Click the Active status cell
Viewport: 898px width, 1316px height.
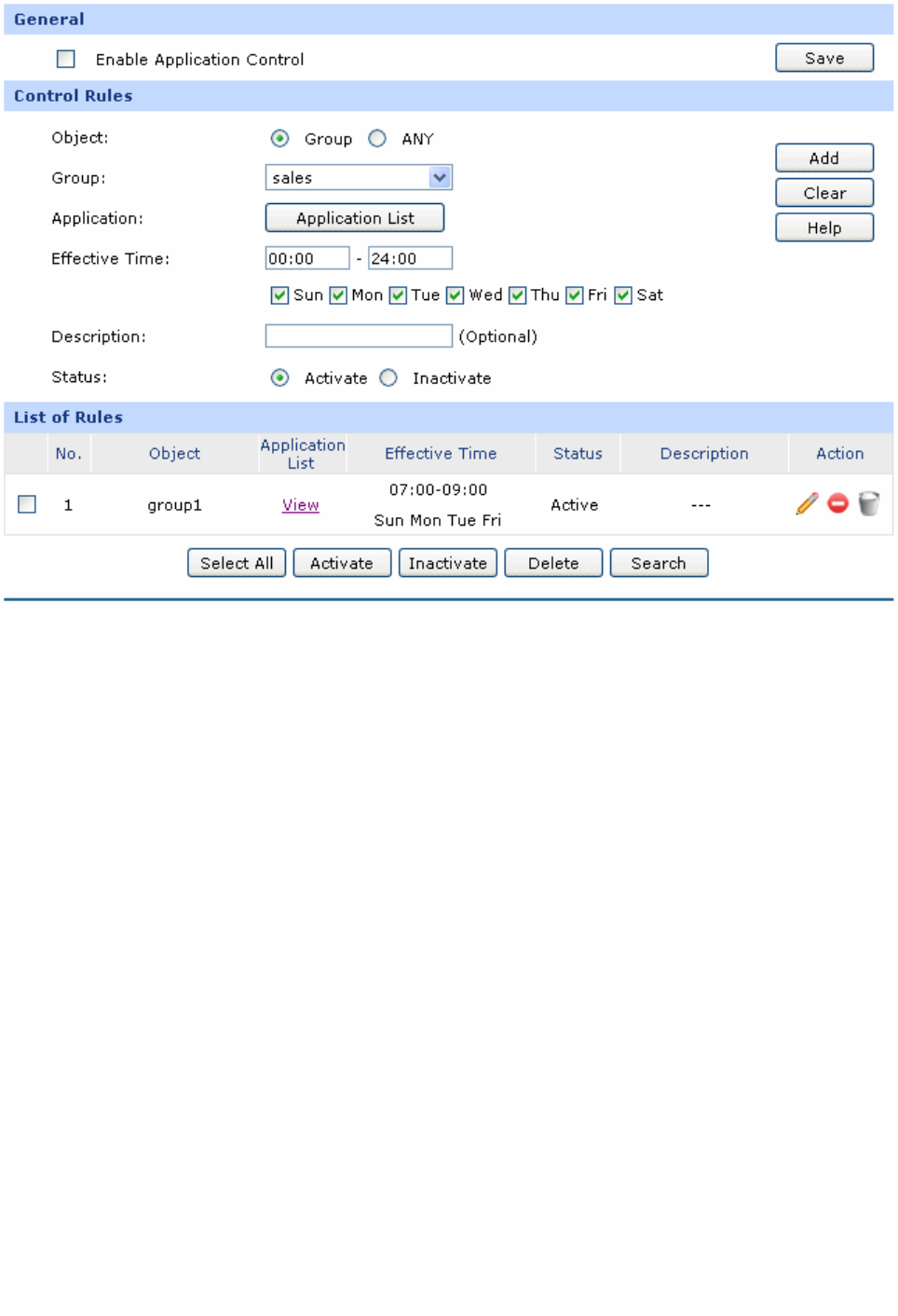click(x=575, y=505)
